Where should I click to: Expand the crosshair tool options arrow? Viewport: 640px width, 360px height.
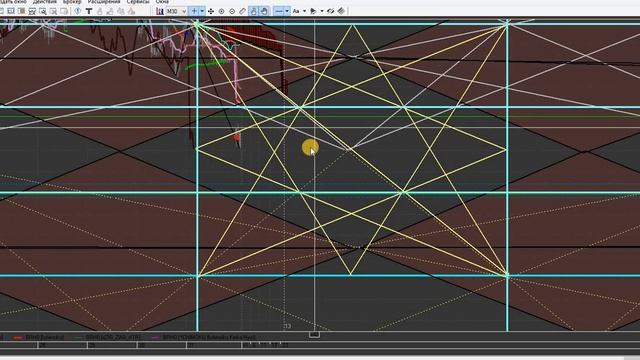pyautogui.click(x=202, y=11)
